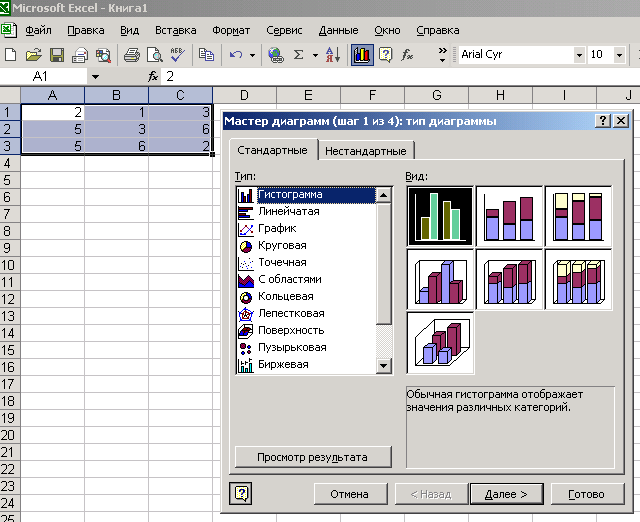Image resolution: width=640 pixels, height=522 pixels.
Task: Choose the 3-D clustered column subtype thumbnail
Action: (x=440, y=280)
